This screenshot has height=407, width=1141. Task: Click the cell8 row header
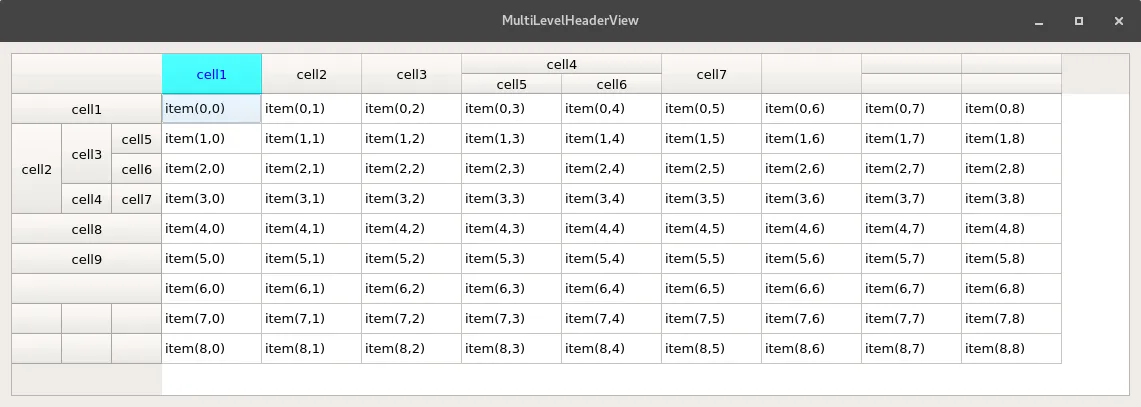tap(86, 229)
